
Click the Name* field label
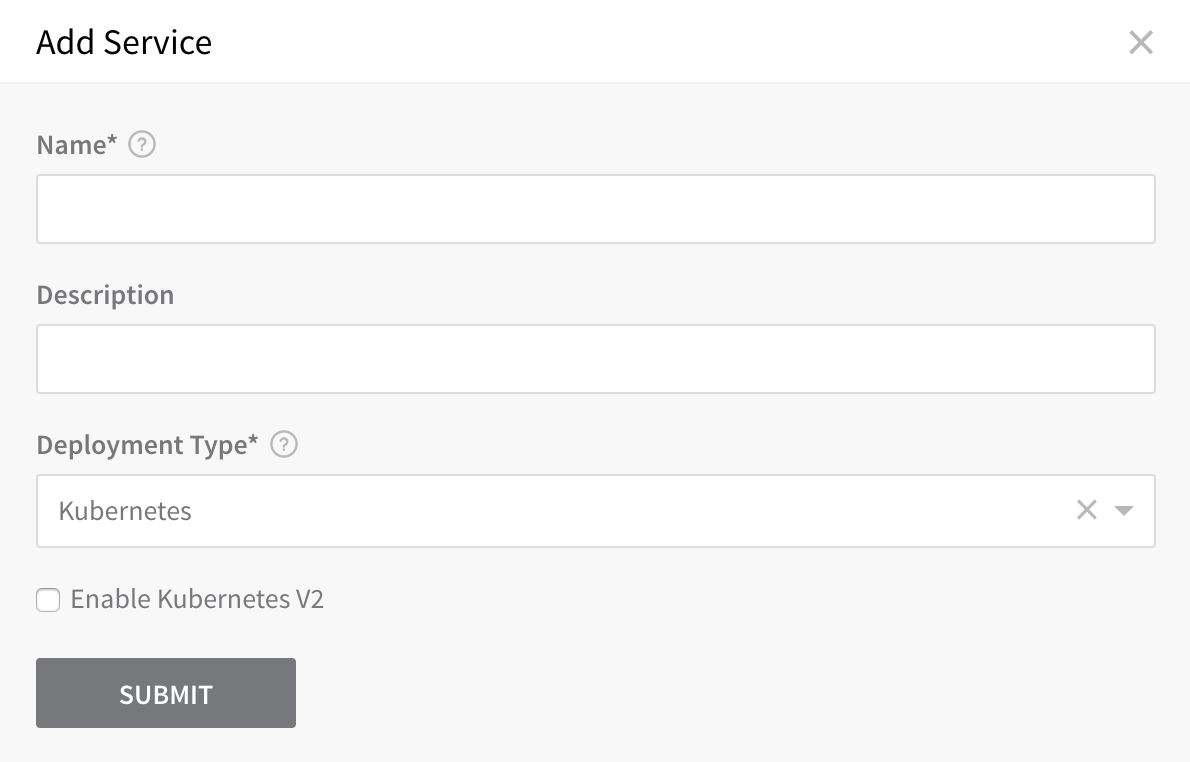click(77, 144)
